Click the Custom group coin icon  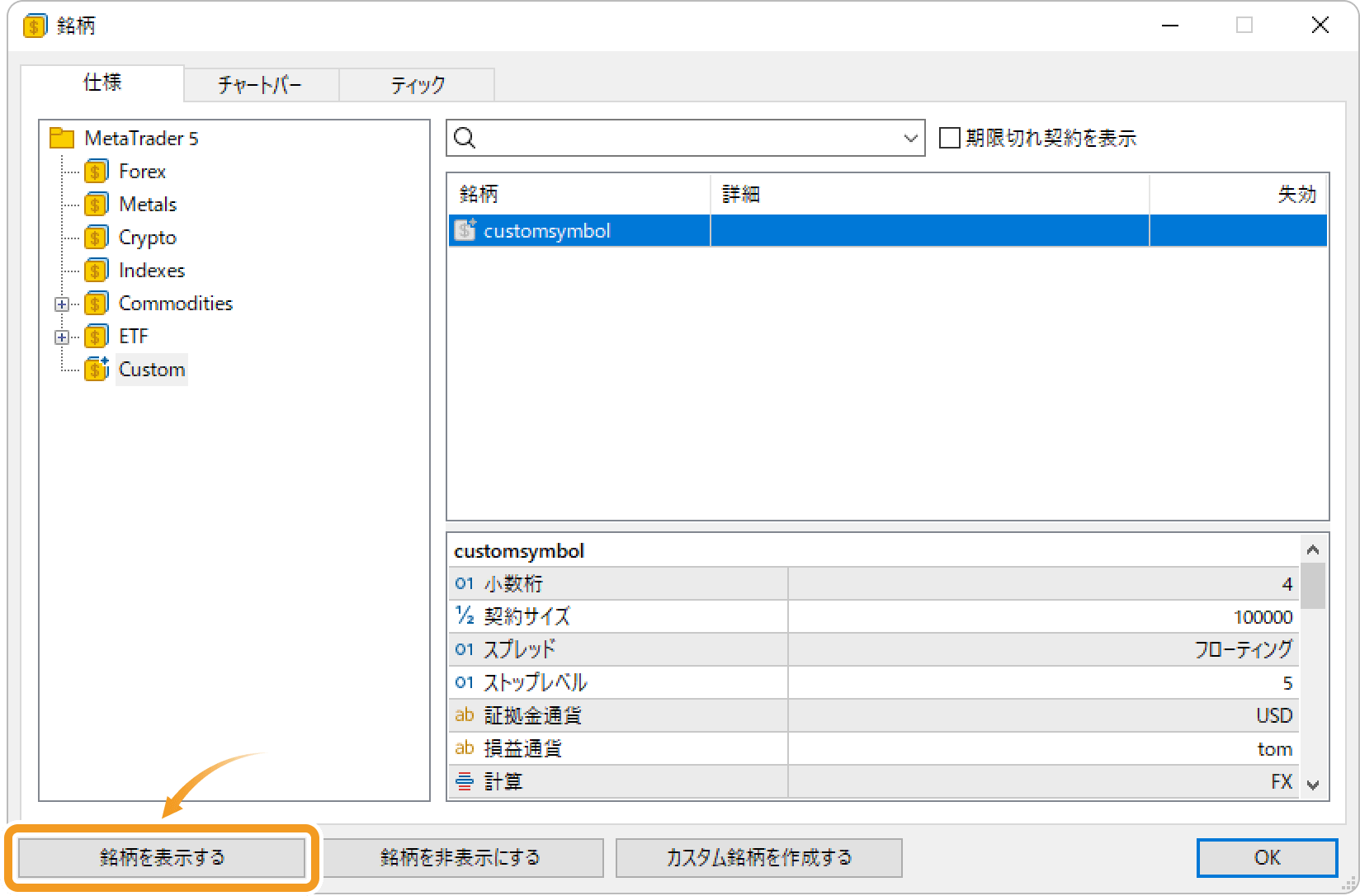click(97, 370)
